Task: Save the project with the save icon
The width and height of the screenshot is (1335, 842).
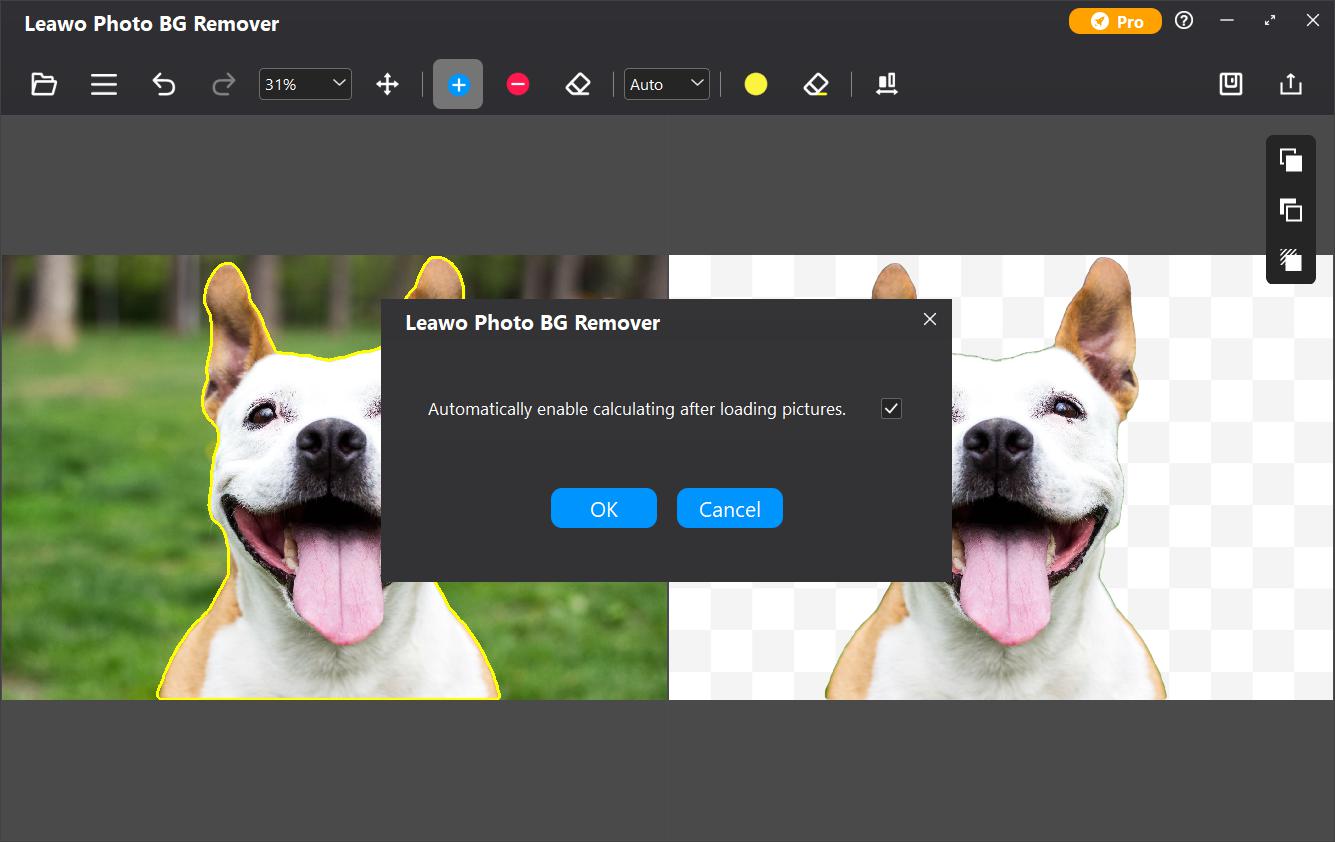Action: point(1231,85)
